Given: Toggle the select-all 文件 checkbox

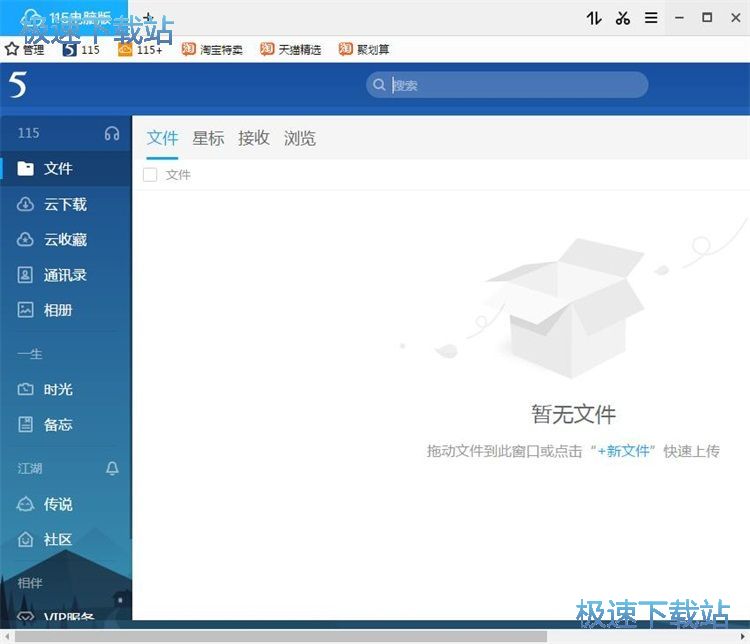Looking at the screenshot, I should pyautogui.click(x=150, y=175).
